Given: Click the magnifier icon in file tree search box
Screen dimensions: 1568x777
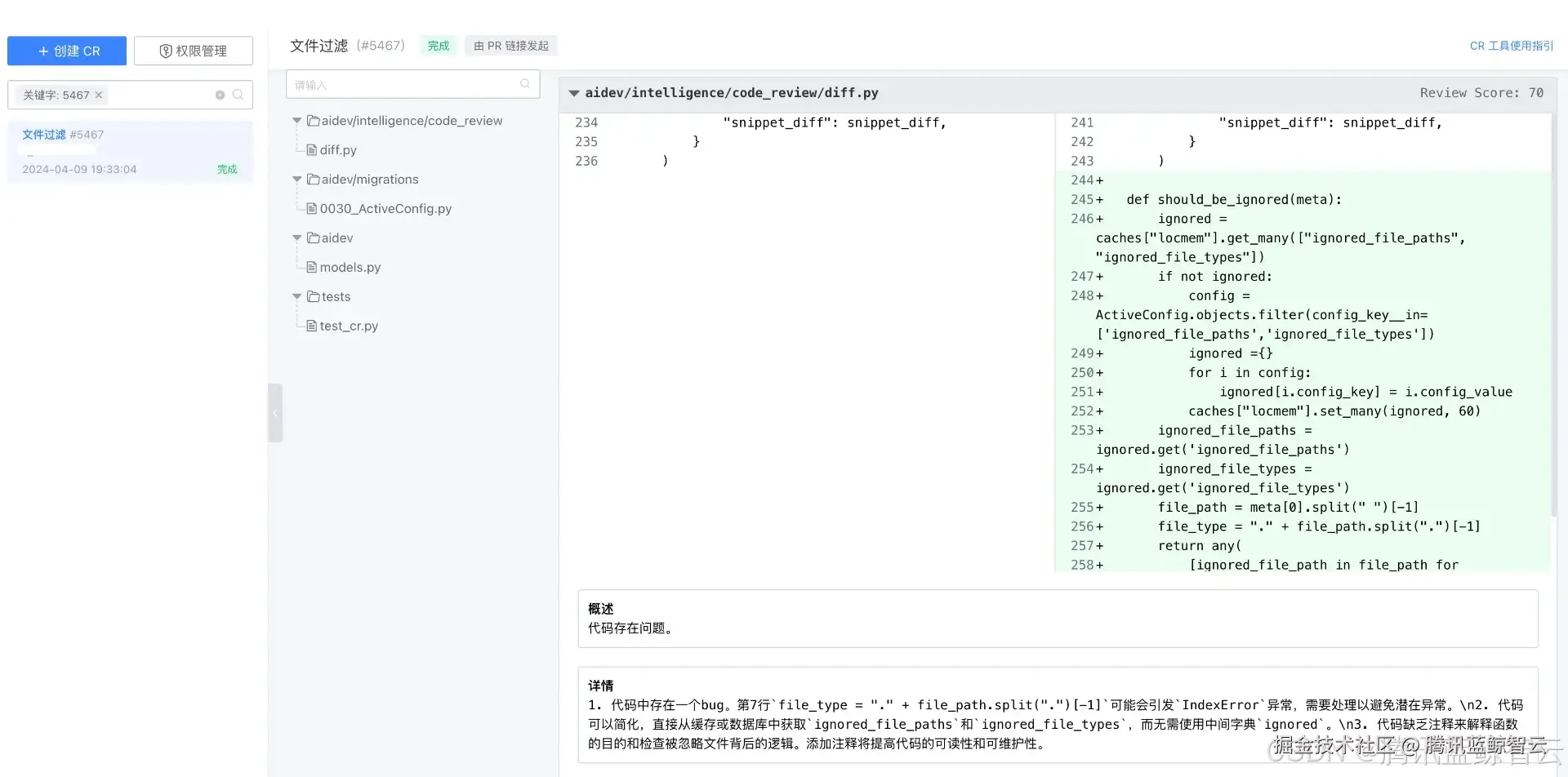Looking at the screenshot, I should [x=524, y=84].
